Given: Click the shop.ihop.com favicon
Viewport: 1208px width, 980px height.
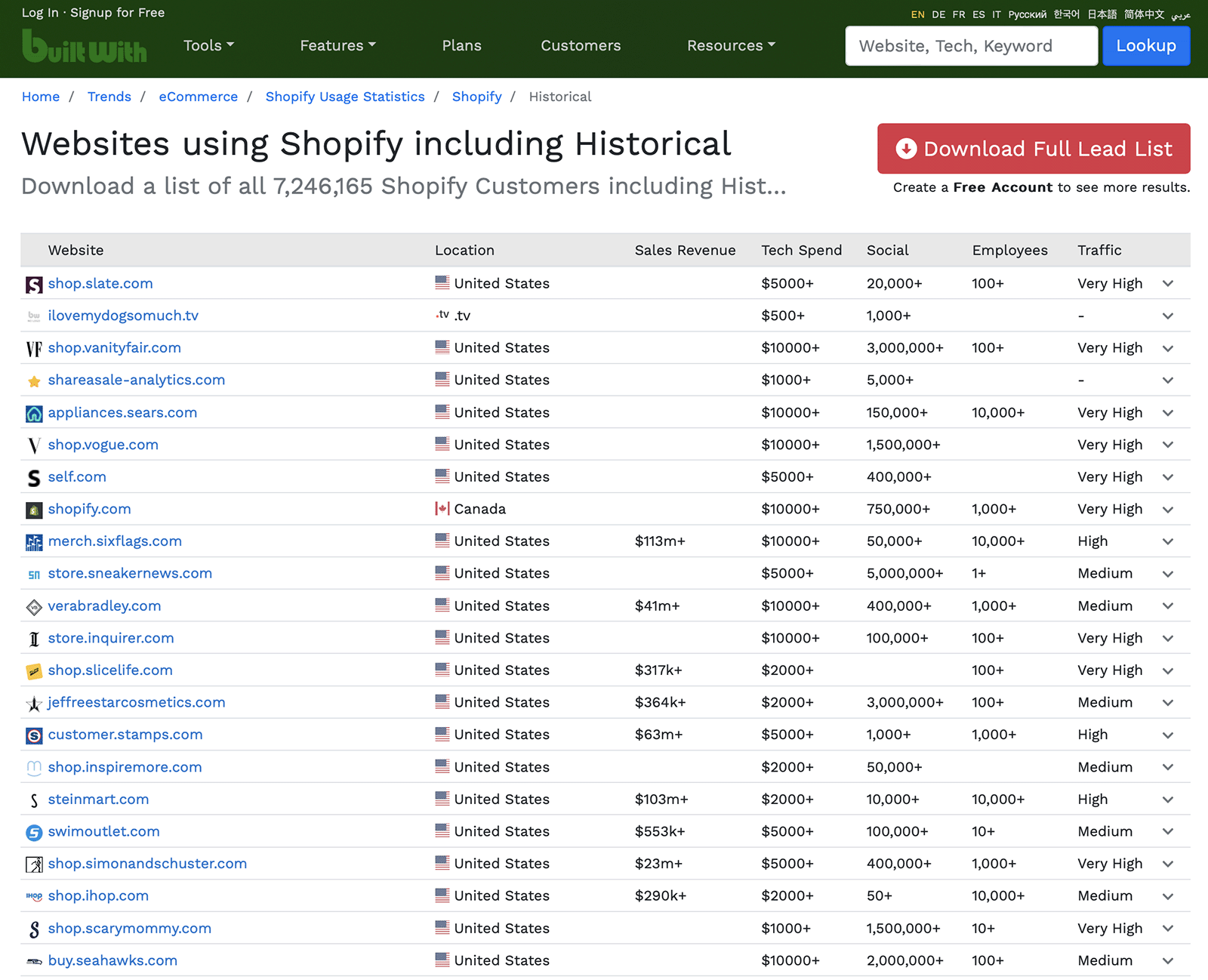Looking at the screenshot, I should [x=34, y=897].
